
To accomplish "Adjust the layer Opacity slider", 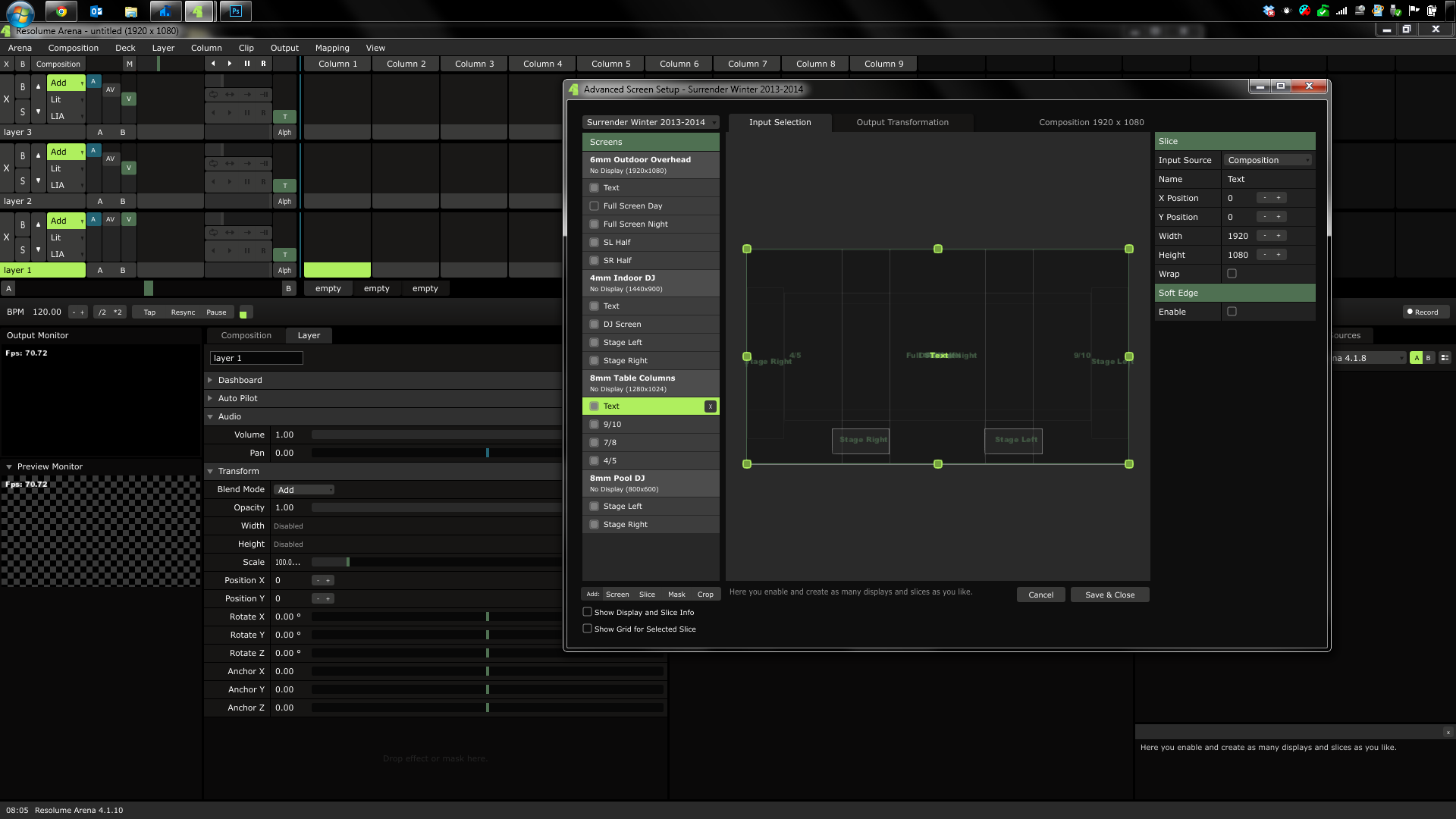I will pyautogui.click(x=436, y=507).
